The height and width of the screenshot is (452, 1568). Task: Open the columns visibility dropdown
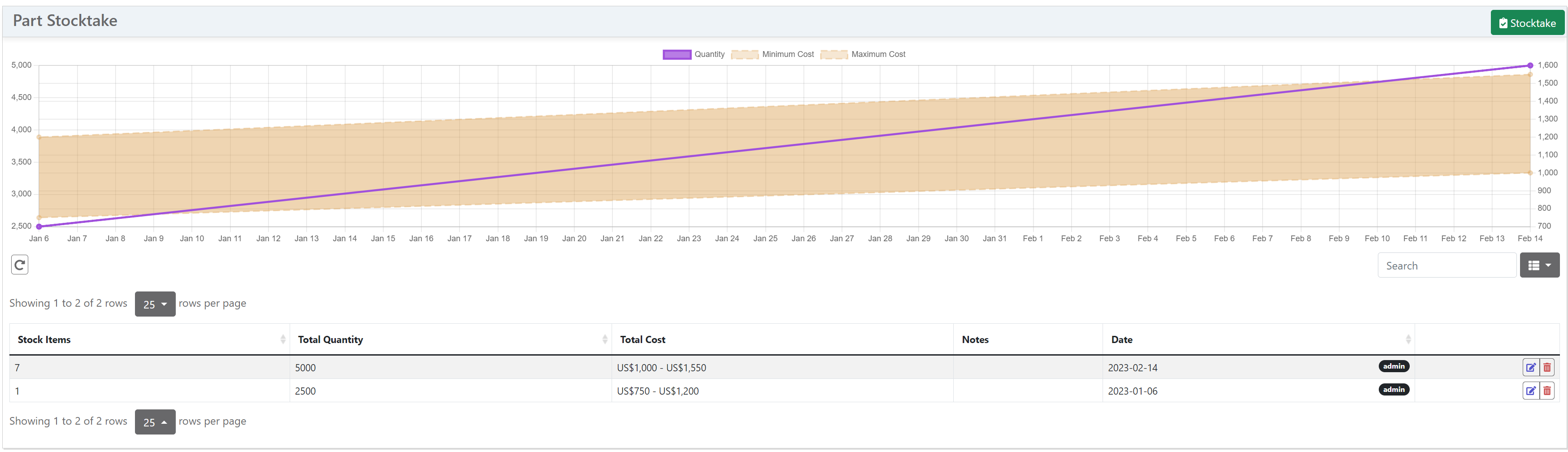pos(1539,265)
